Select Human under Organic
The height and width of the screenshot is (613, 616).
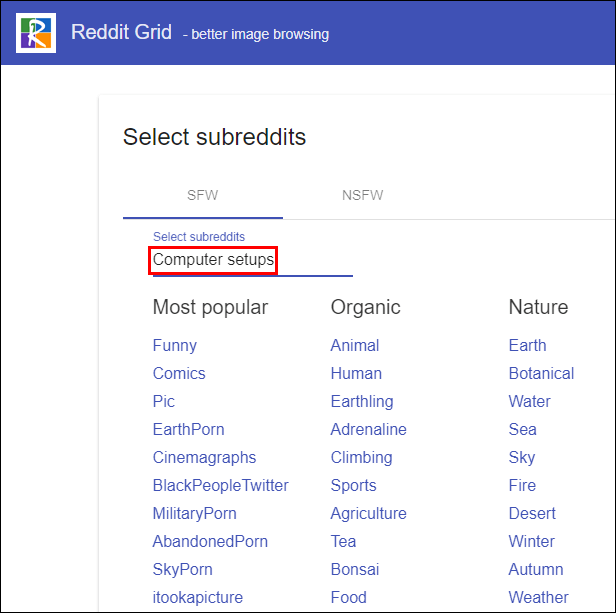point(356,374)
